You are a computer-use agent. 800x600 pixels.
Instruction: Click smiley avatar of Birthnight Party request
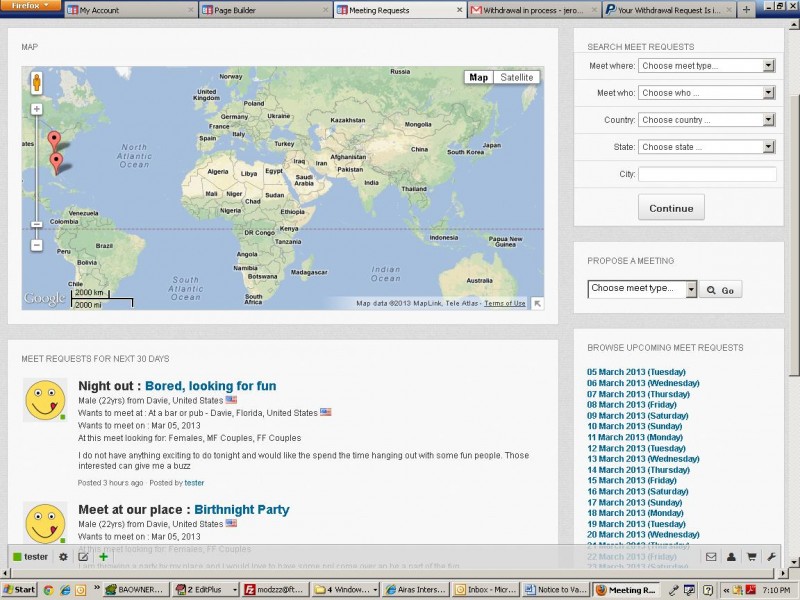(x=45, y=523)
